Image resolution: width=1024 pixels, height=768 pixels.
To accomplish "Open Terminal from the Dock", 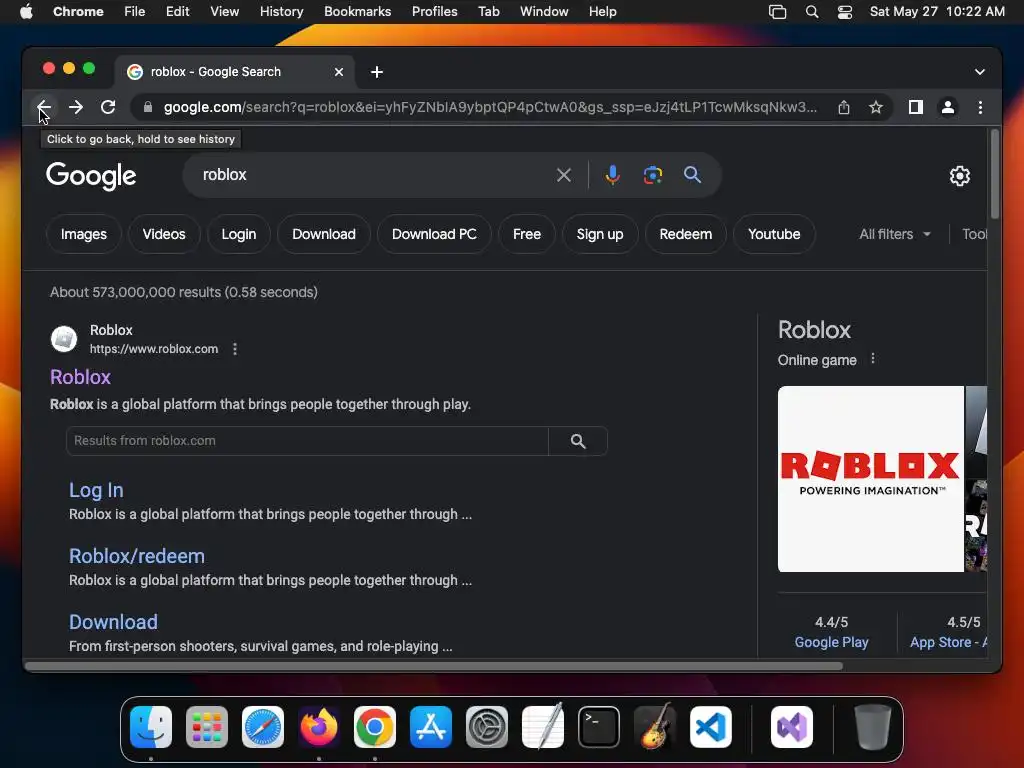I will 599,727.
